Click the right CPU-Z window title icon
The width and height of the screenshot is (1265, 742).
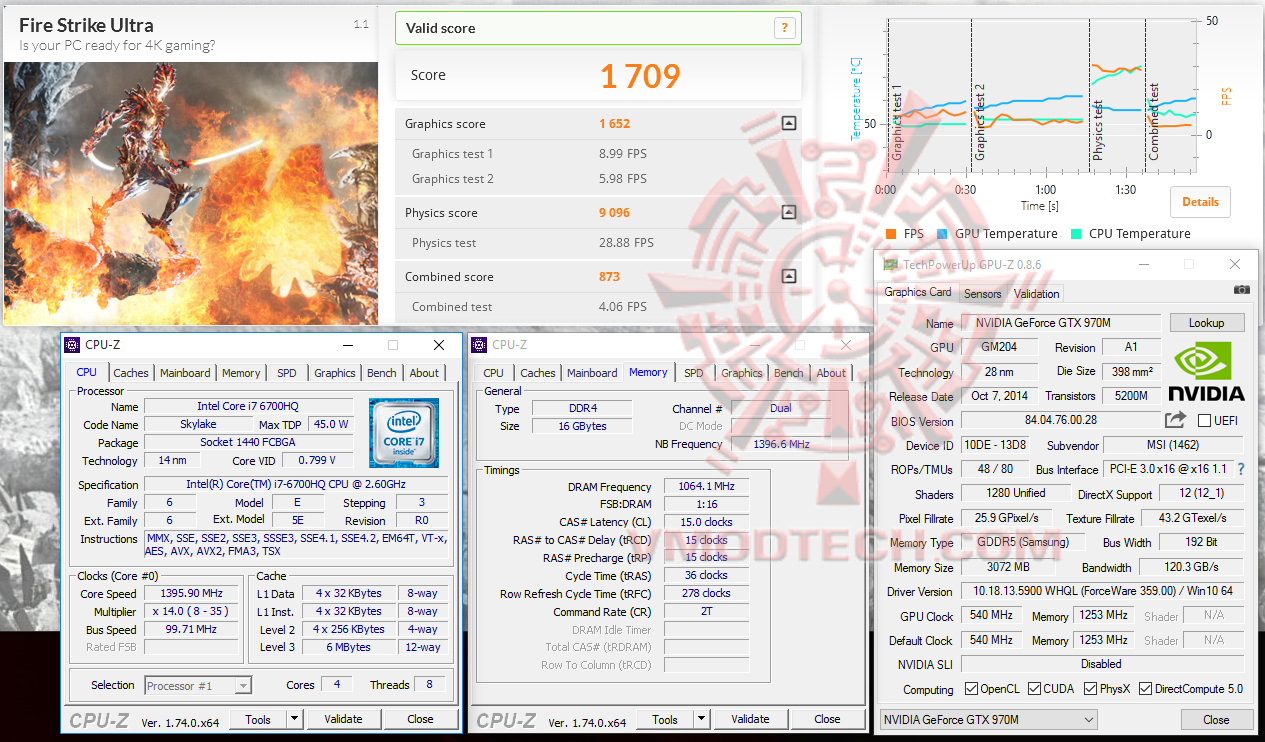coord(478,345)
